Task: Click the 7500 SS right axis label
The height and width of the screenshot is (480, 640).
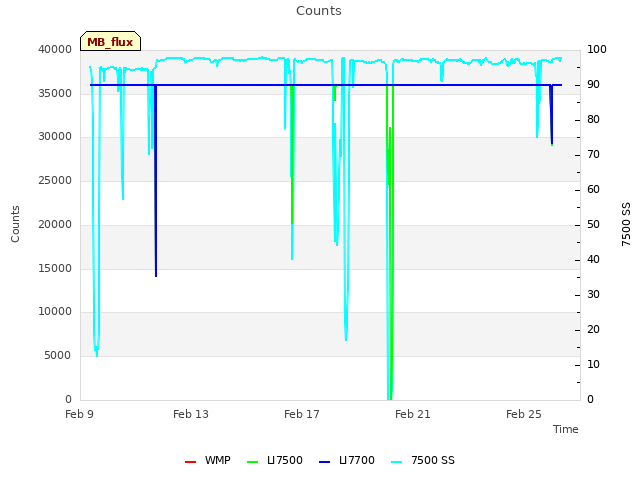Action: pyautogui.click(x=626, y=224)
